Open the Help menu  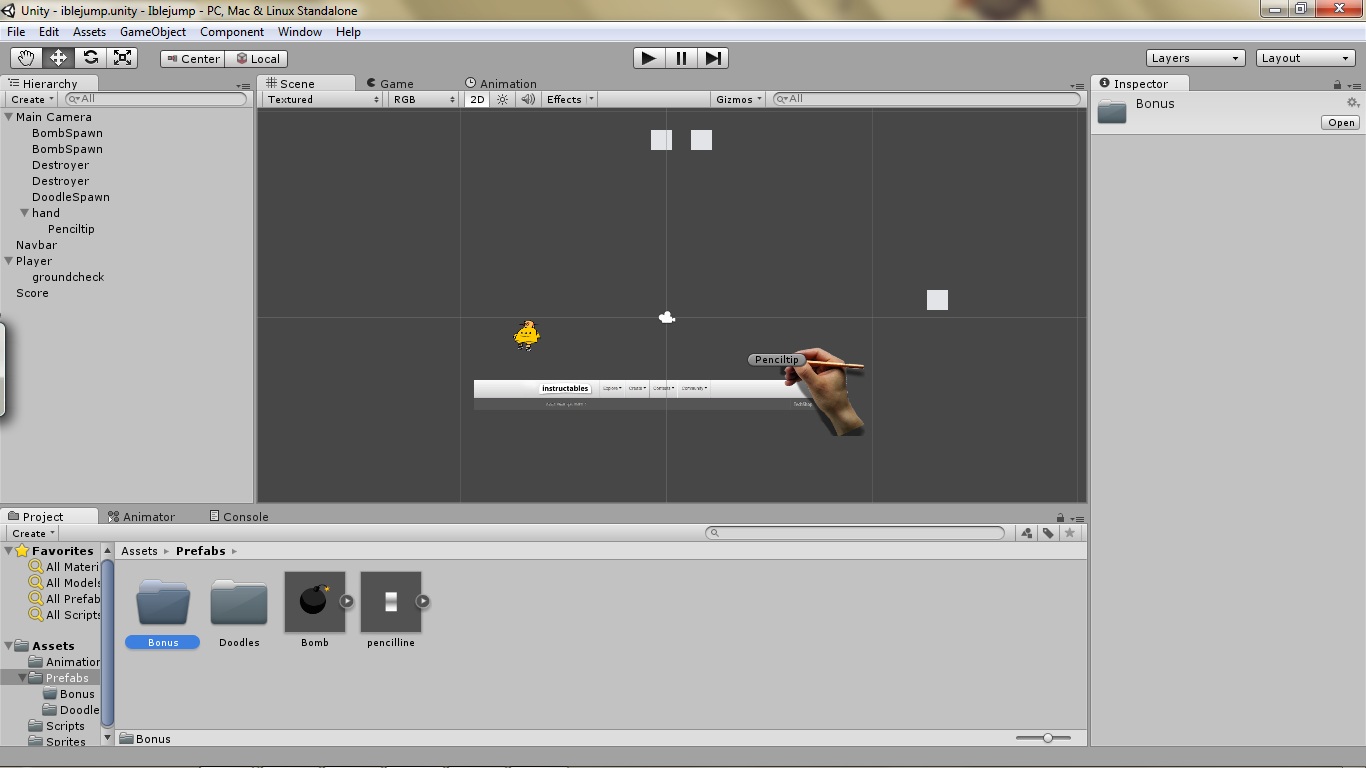[348, 32]
